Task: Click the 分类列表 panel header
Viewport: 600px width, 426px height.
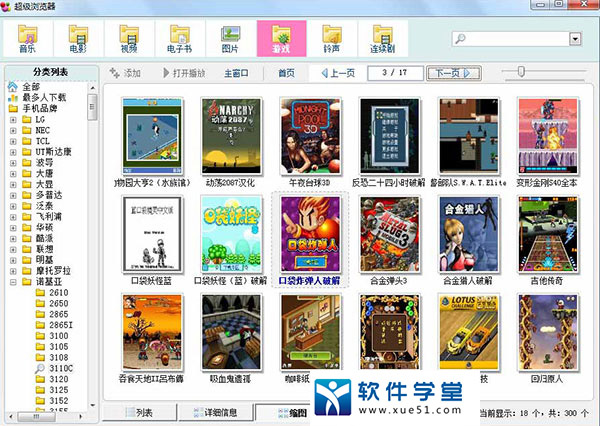Action: (51, 72)
